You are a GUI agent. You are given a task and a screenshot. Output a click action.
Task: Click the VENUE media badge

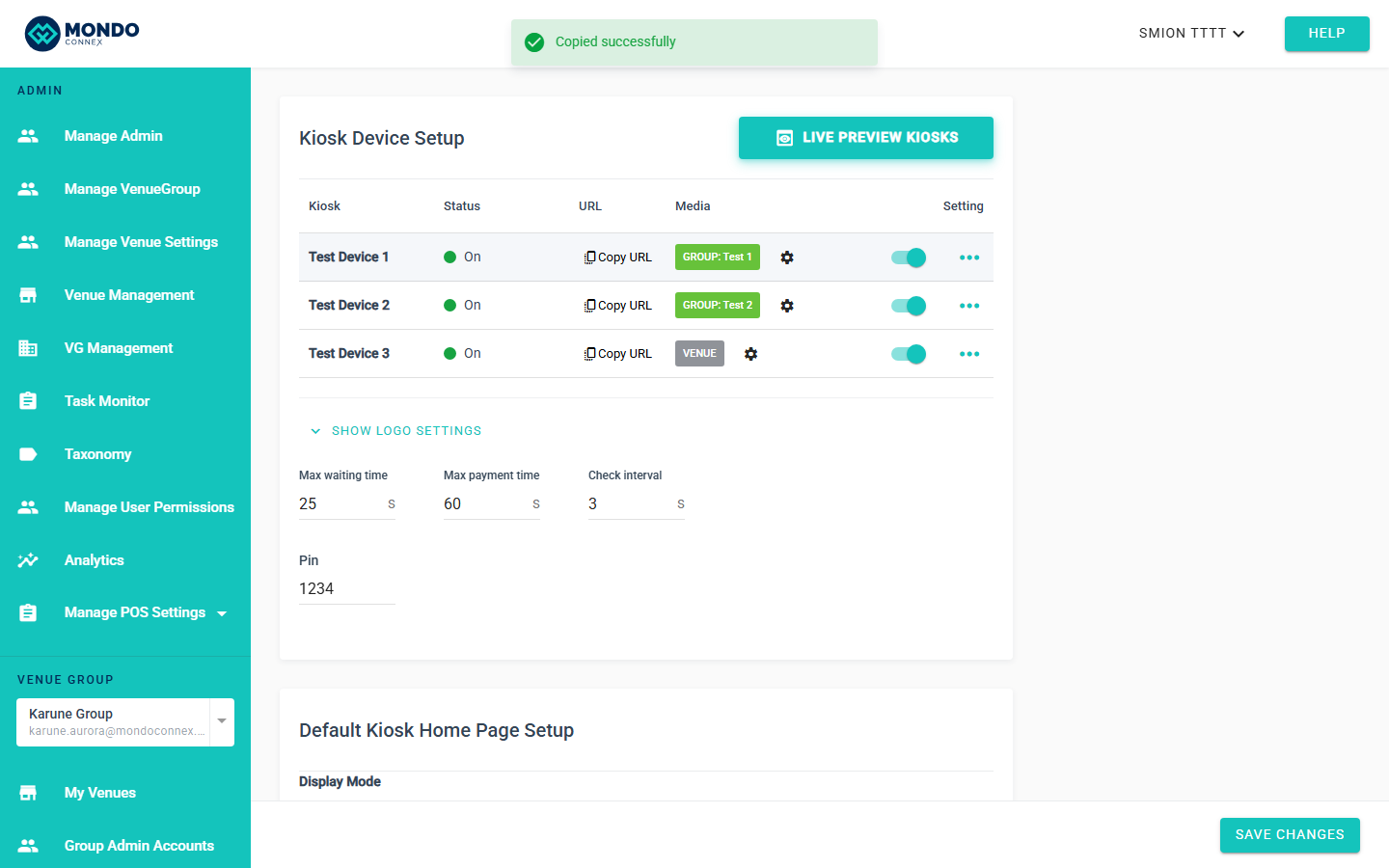[699, 354]
